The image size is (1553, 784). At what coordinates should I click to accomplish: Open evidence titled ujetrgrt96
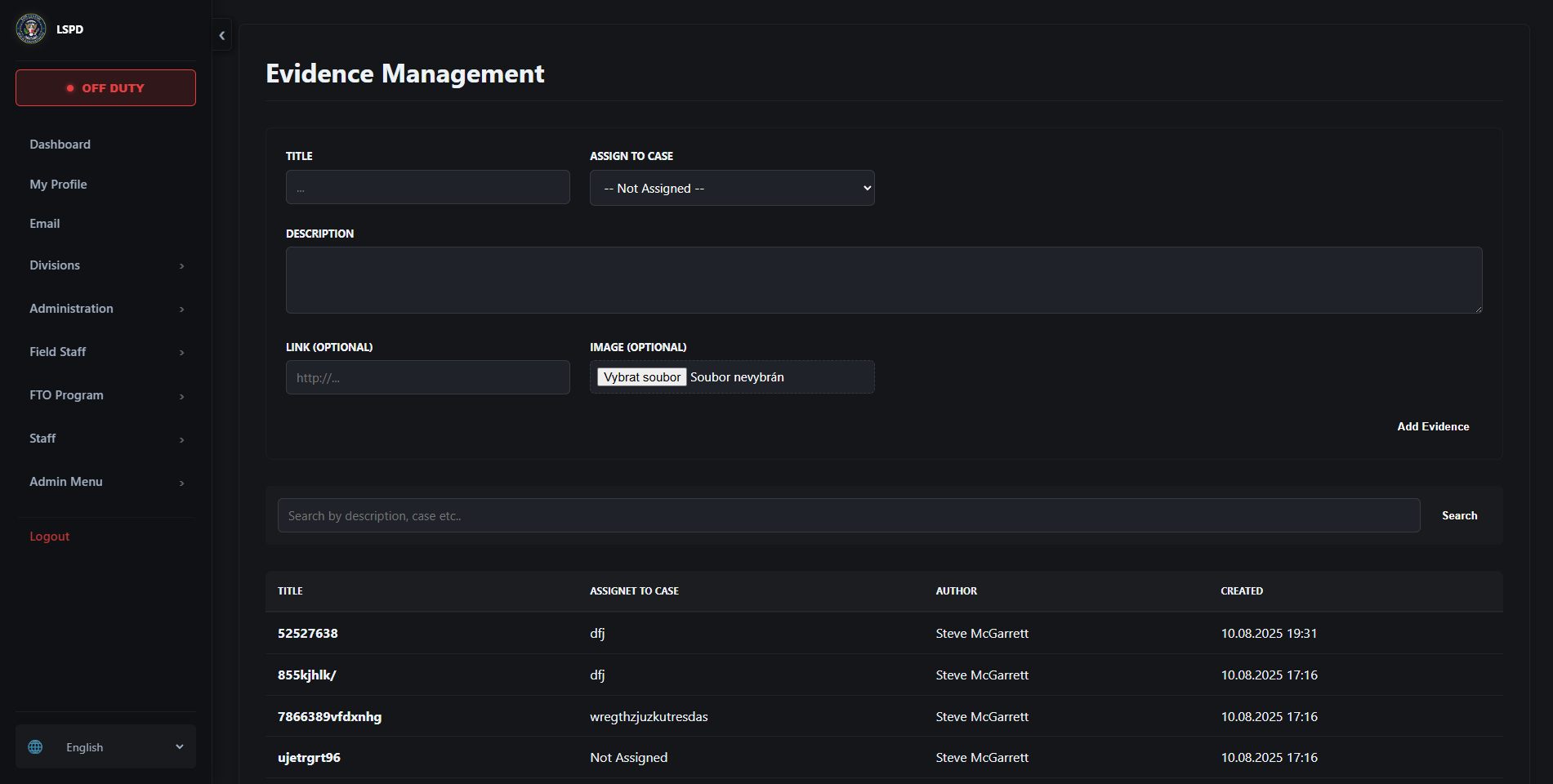point(310,758)
